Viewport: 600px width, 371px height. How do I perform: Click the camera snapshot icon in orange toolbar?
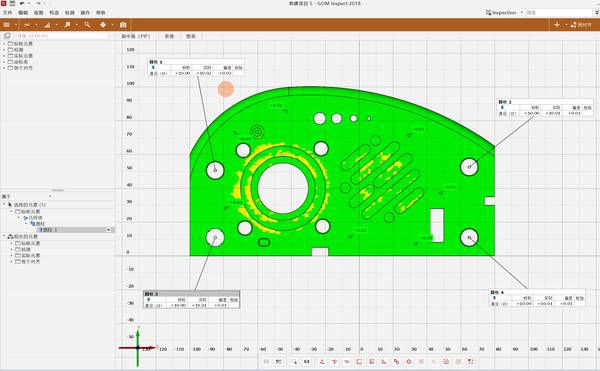[x=123, y=25]
